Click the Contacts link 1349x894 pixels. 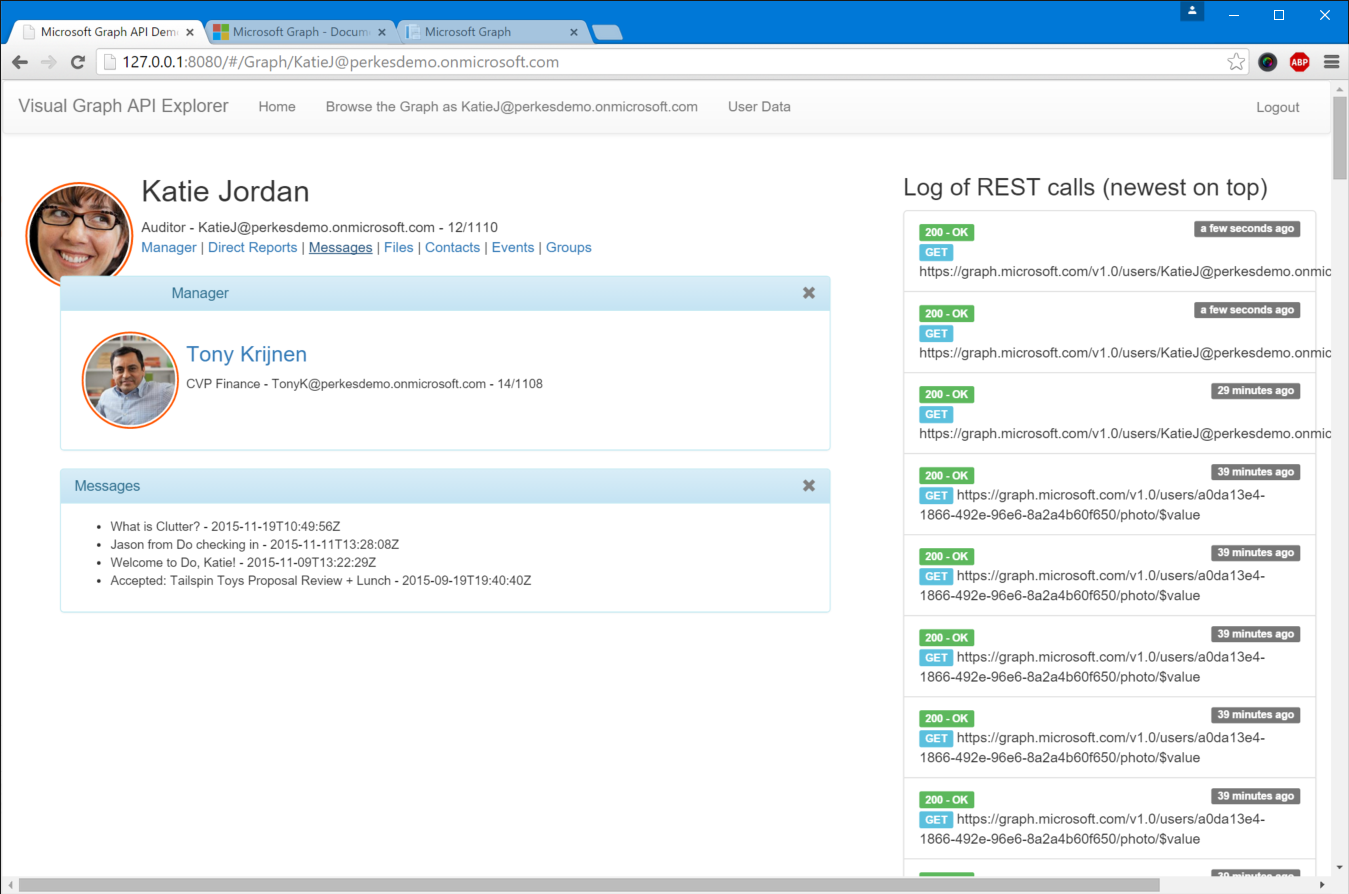tap(452, 247)
